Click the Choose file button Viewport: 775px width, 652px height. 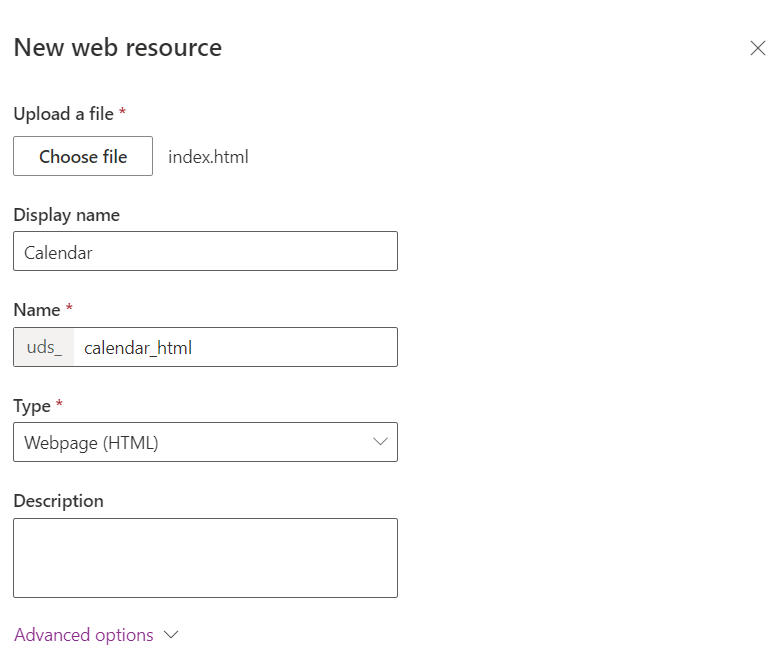pos(83,156)
